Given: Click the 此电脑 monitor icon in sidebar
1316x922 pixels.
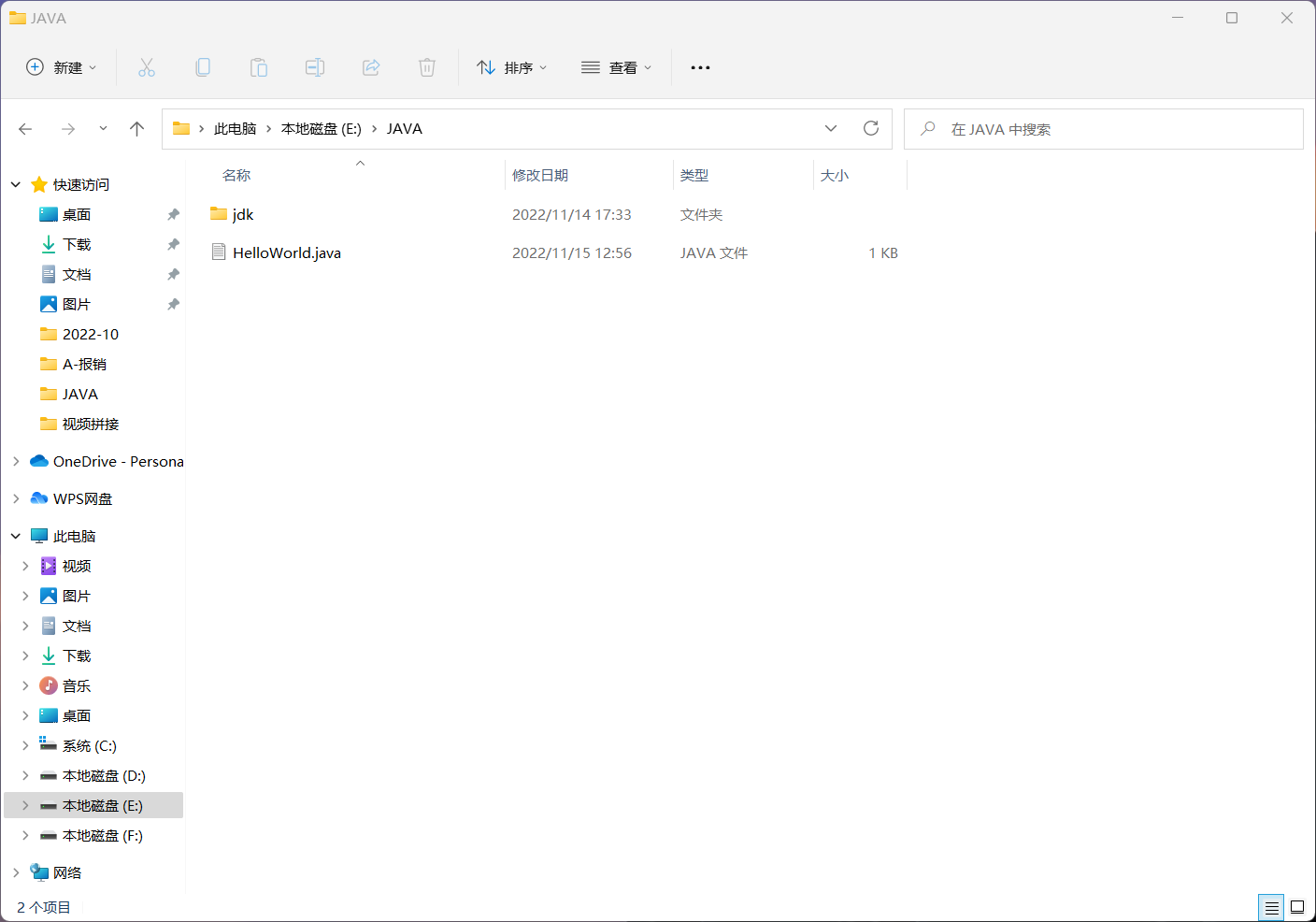Looking at the screenshot, I should click(x=39, y=536).
